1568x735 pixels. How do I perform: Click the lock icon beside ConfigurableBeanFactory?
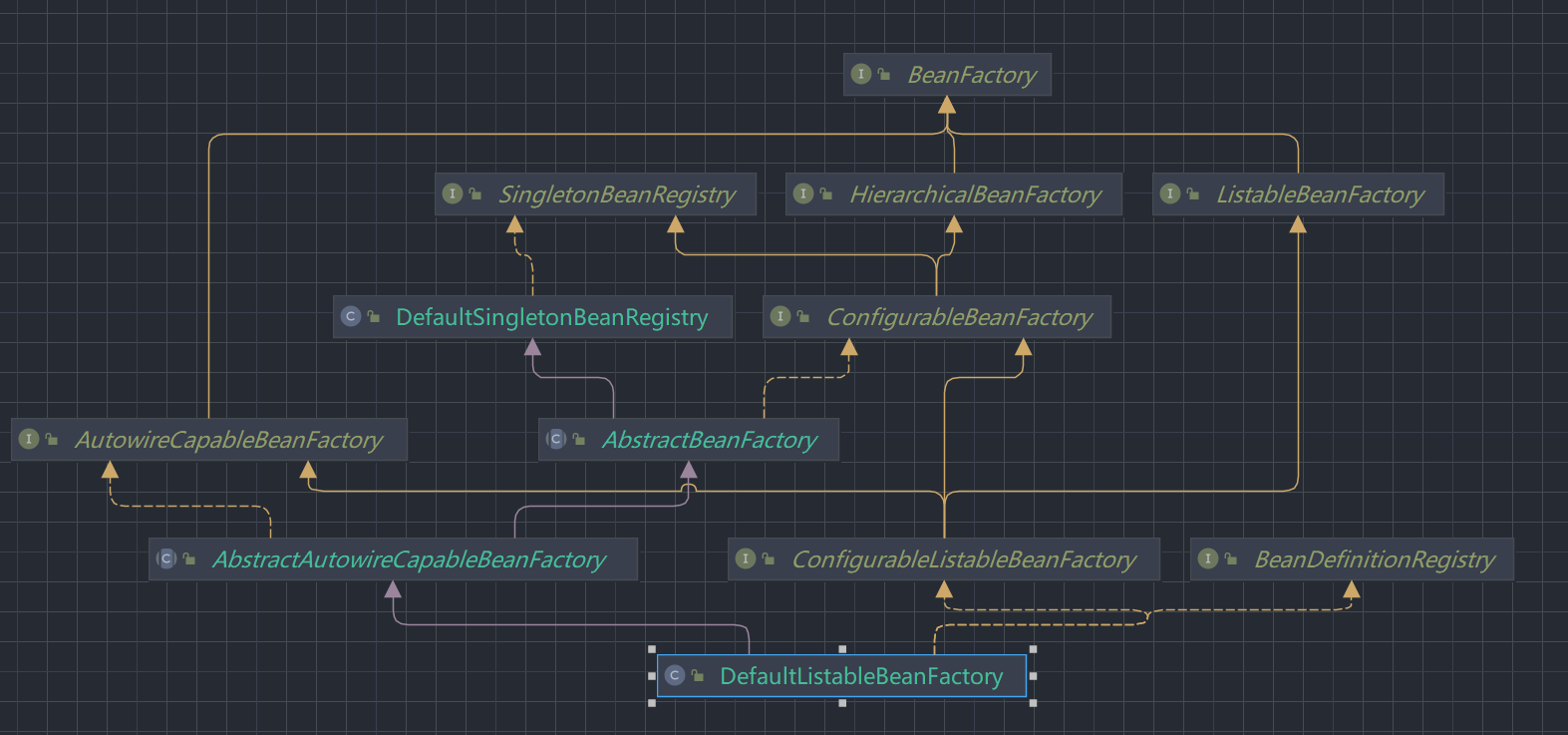803,316
